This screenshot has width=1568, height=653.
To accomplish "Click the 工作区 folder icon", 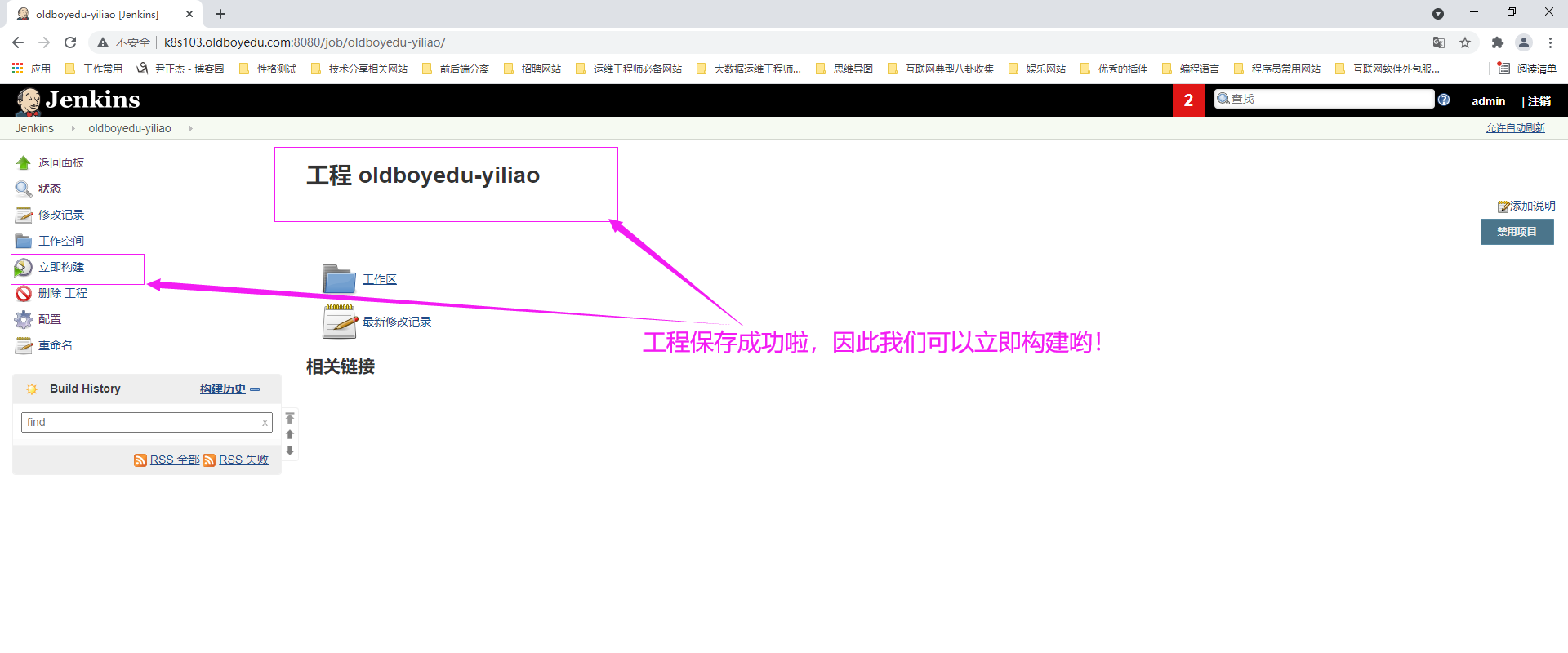I will 339,279.
